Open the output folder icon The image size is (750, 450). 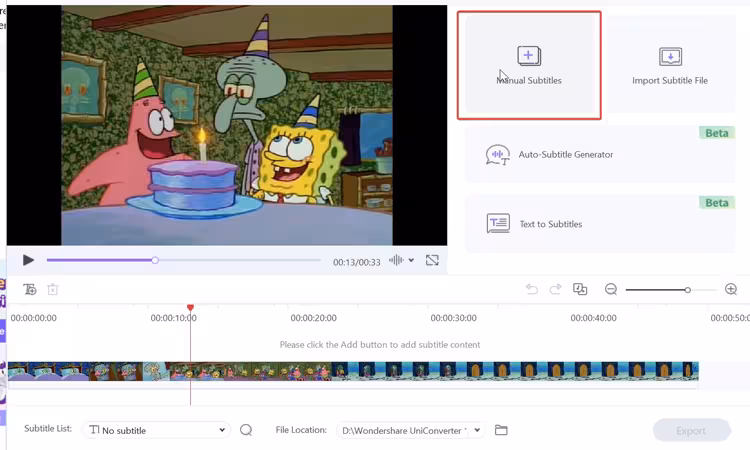tap(501, 430)
